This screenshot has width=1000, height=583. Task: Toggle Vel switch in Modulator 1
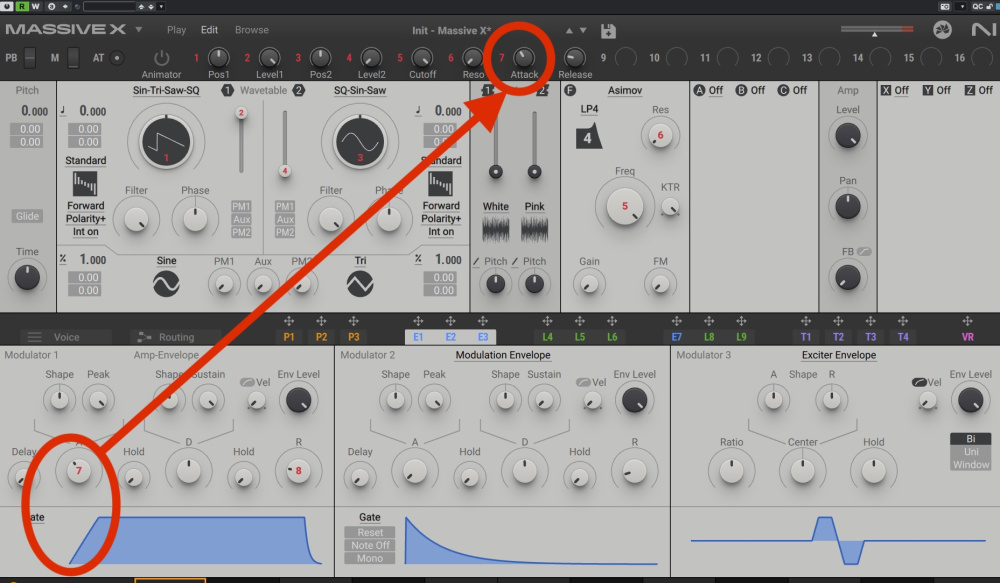tap(247, 382)
